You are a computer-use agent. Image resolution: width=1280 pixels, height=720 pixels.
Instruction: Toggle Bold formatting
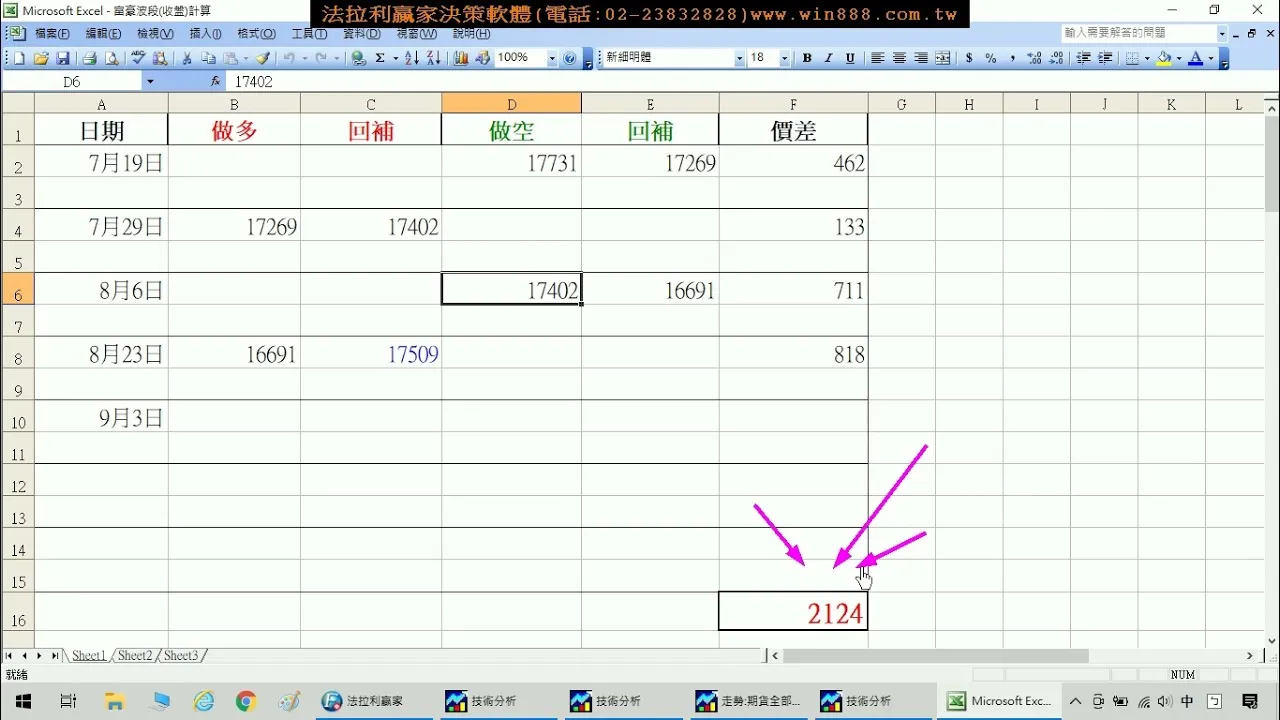(x=807, y=58)
